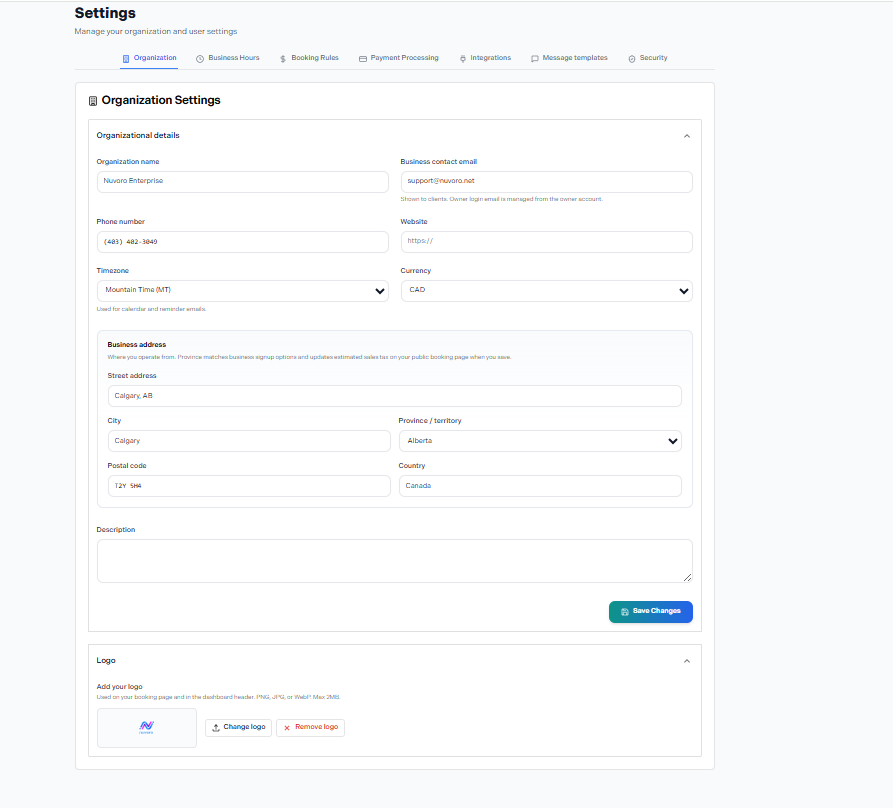Click the red X icon in Remove logo

coord(287,728)
